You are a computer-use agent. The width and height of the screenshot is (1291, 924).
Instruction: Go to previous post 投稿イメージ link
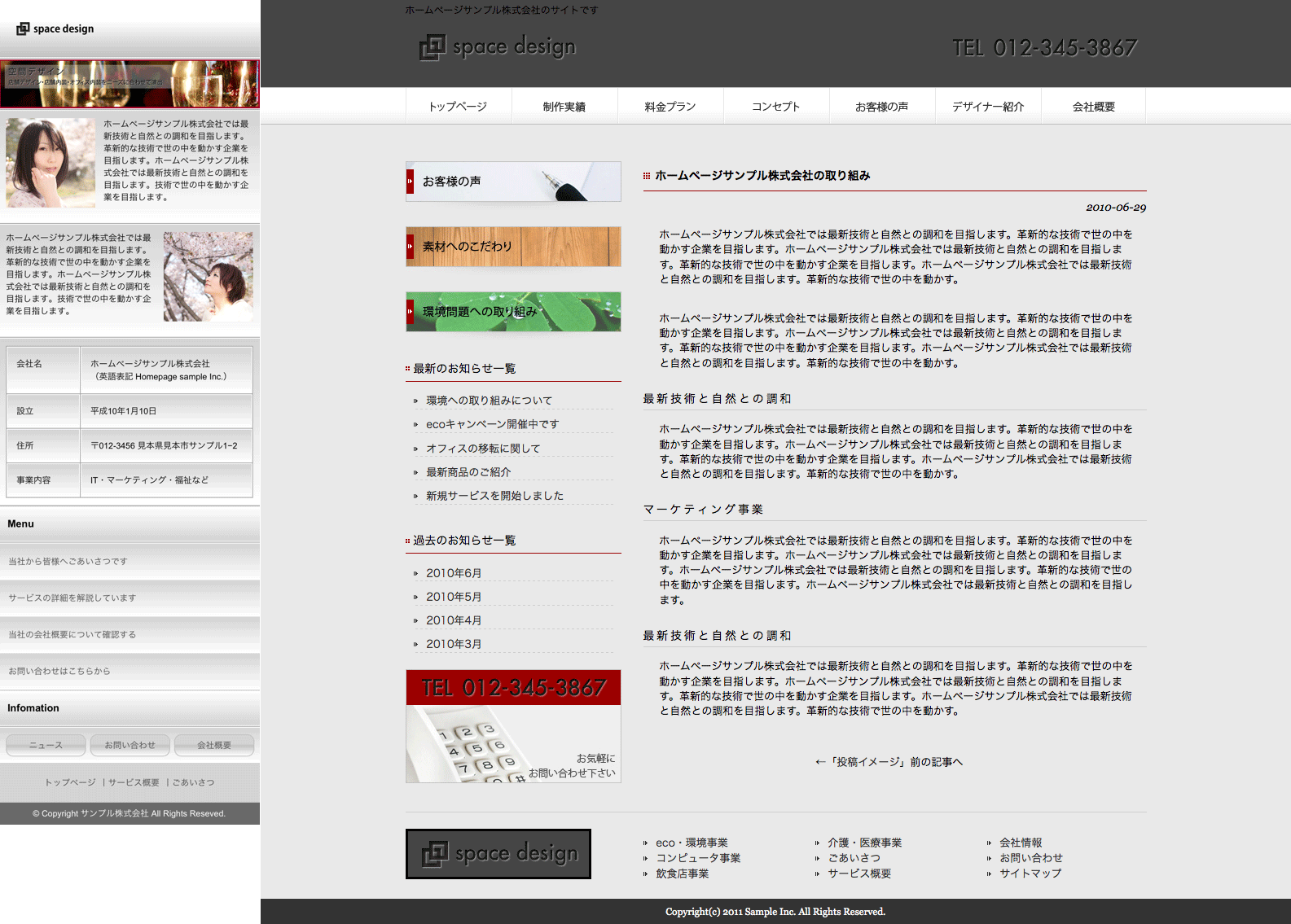tap(889, 762)
